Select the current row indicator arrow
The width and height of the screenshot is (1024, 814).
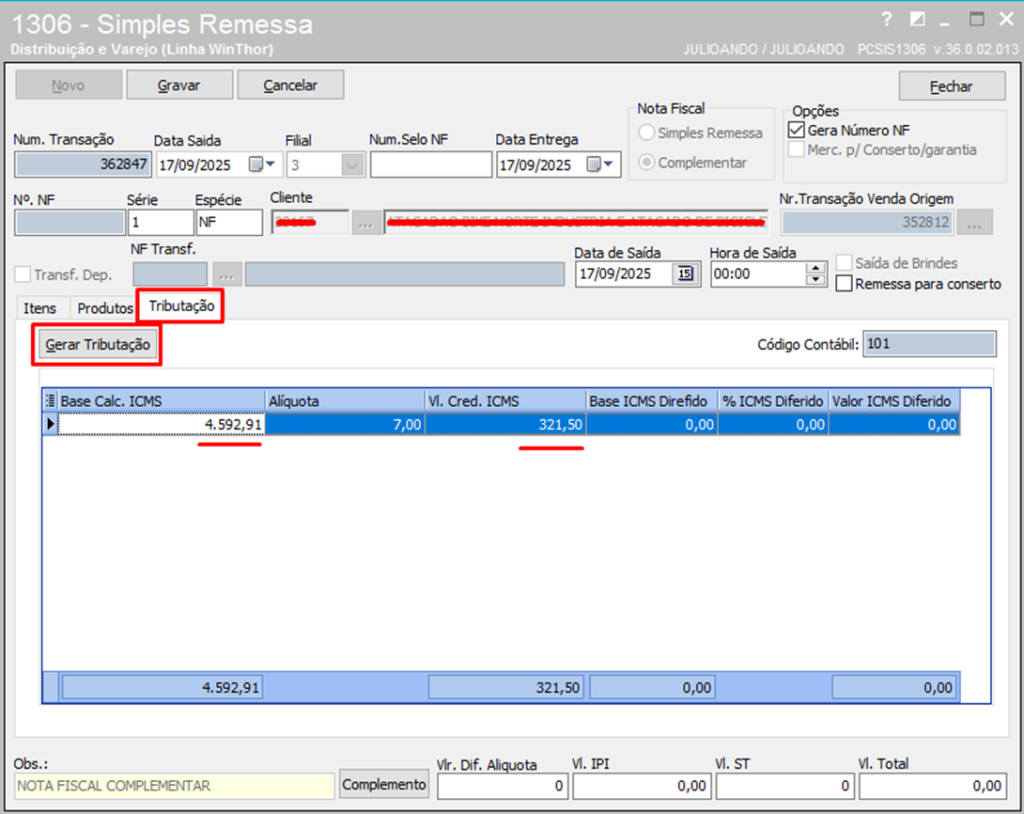[50, 424]
